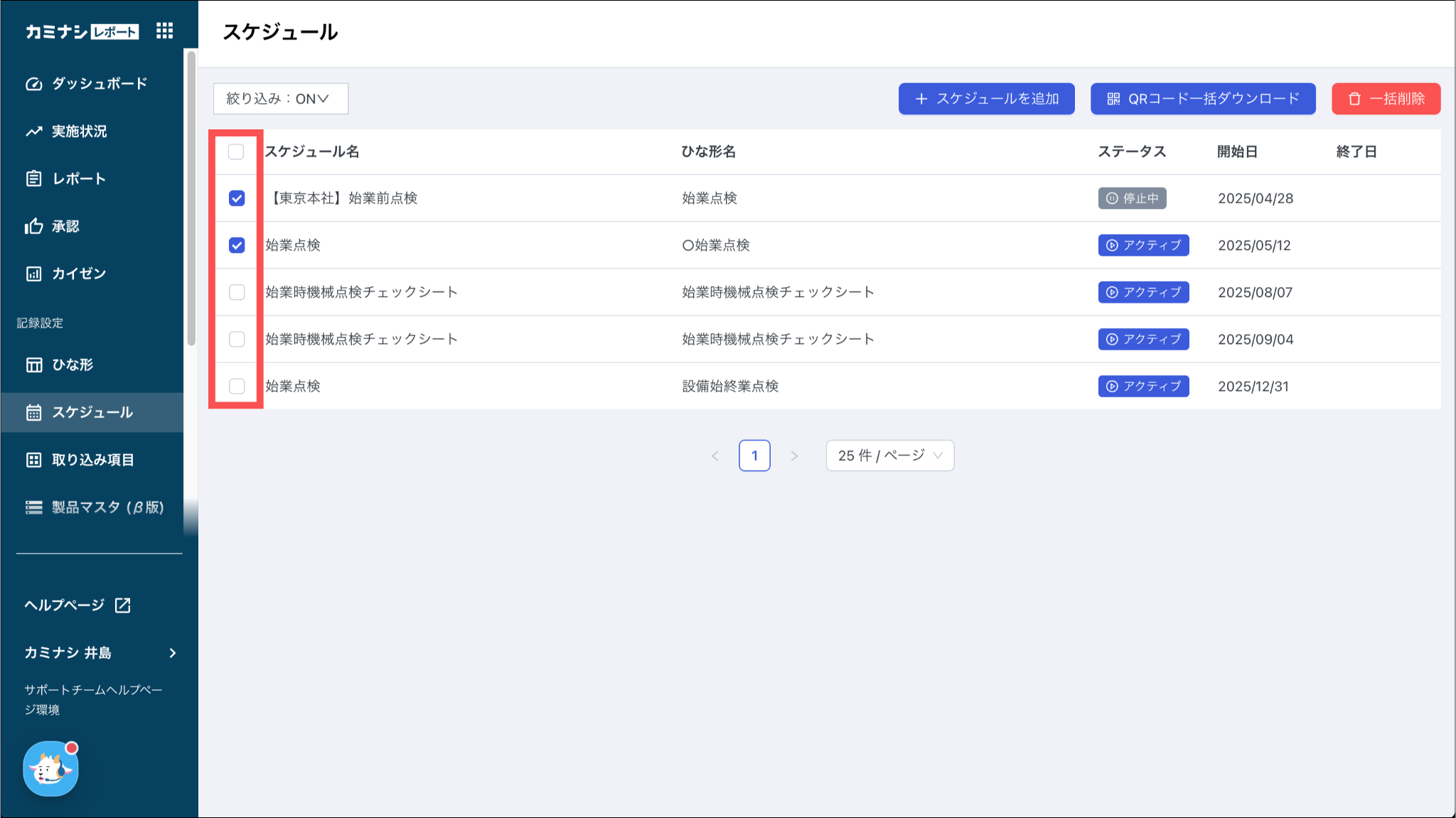
Task: Click the 承認 thumbs-up icon
Action: [33, 226]
